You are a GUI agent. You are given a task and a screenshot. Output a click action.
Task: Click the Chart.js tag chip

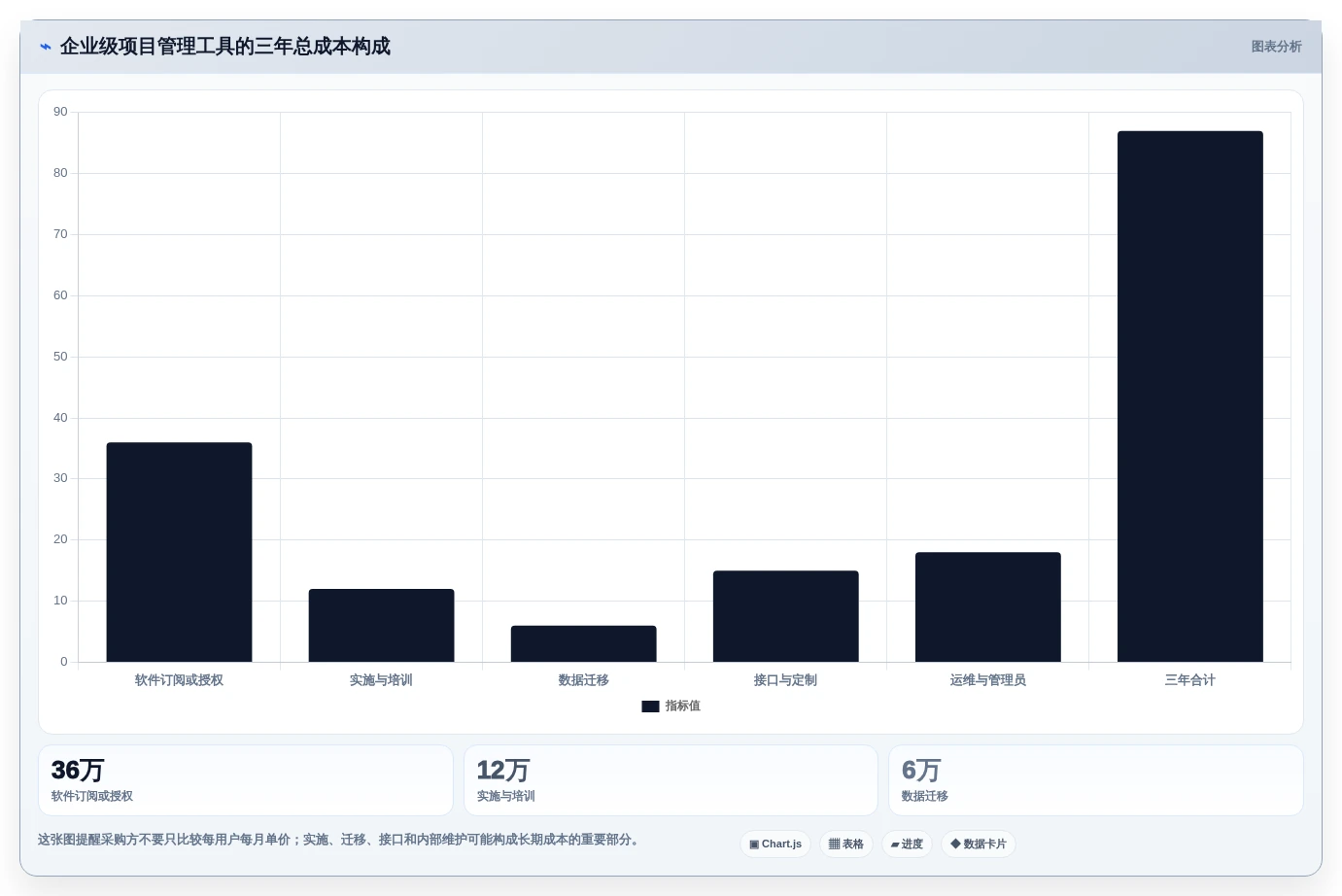[x=775, y=844]
